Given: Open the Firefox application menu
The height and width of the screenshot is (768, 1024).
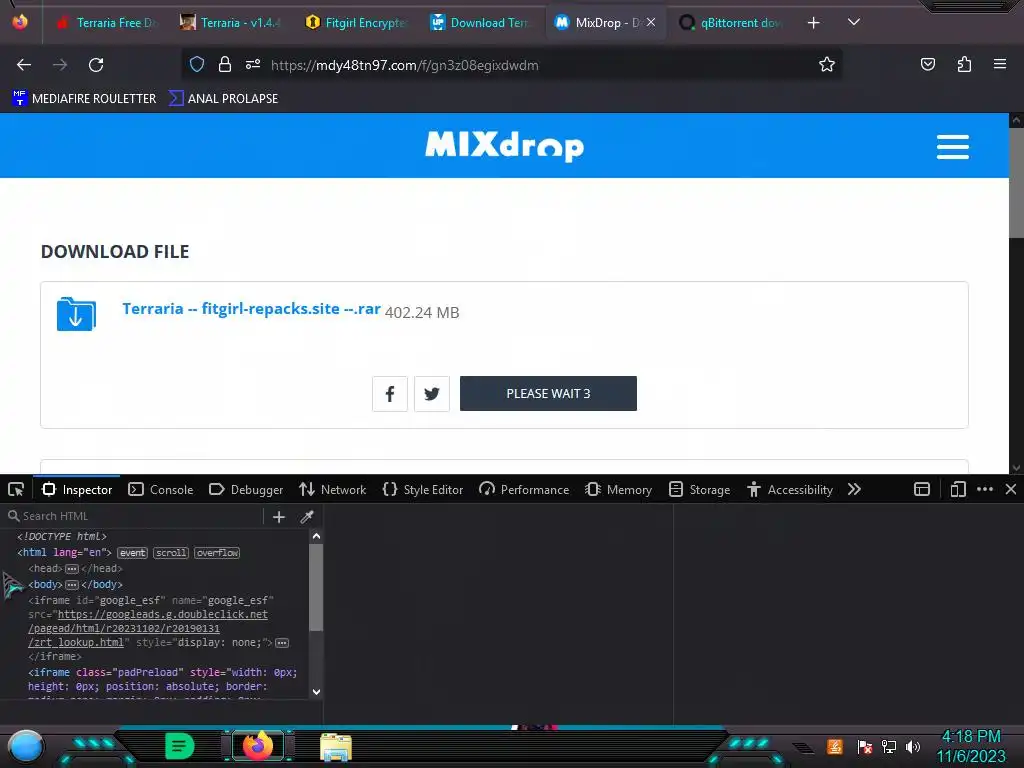Looking at the screenshot, I should [999, 64].
